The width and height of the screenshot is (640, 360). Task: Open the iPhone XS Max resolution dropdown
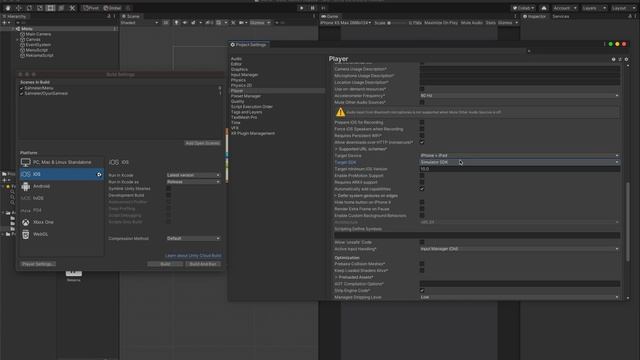point(345,23)
